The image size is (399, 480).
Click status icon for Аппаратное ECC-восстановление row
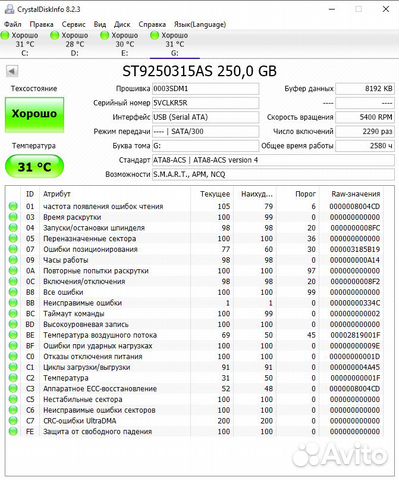tap(13, 389)
